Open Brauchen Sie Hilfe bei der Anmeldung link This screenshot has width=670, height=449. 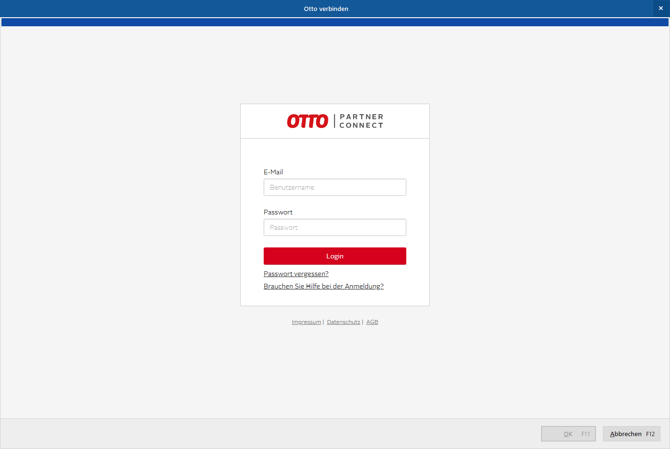[323, 286]
